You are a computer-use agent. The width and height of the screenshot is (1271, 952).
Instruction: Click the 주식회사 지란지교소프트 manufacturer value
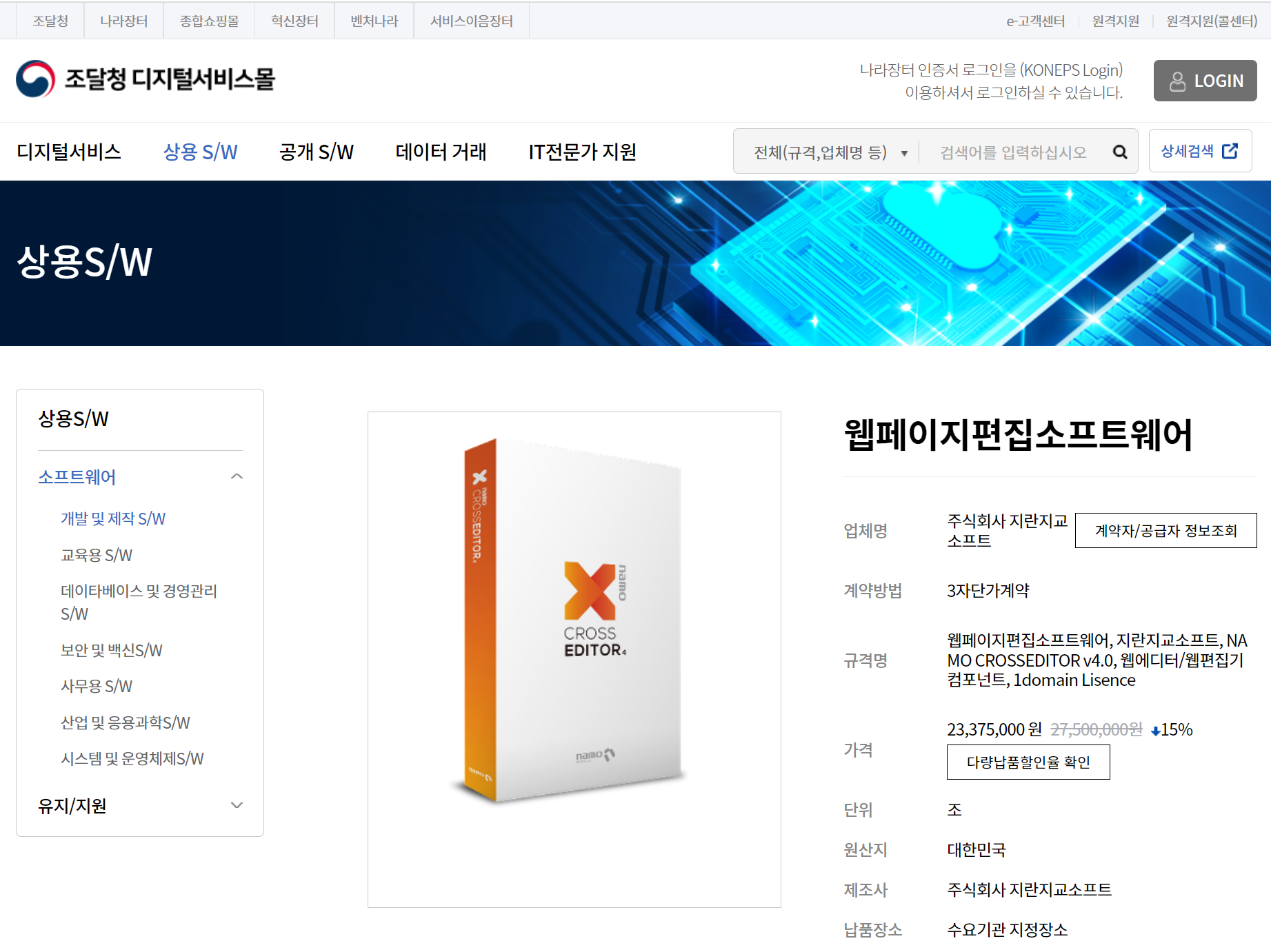tap(1029, 889)
